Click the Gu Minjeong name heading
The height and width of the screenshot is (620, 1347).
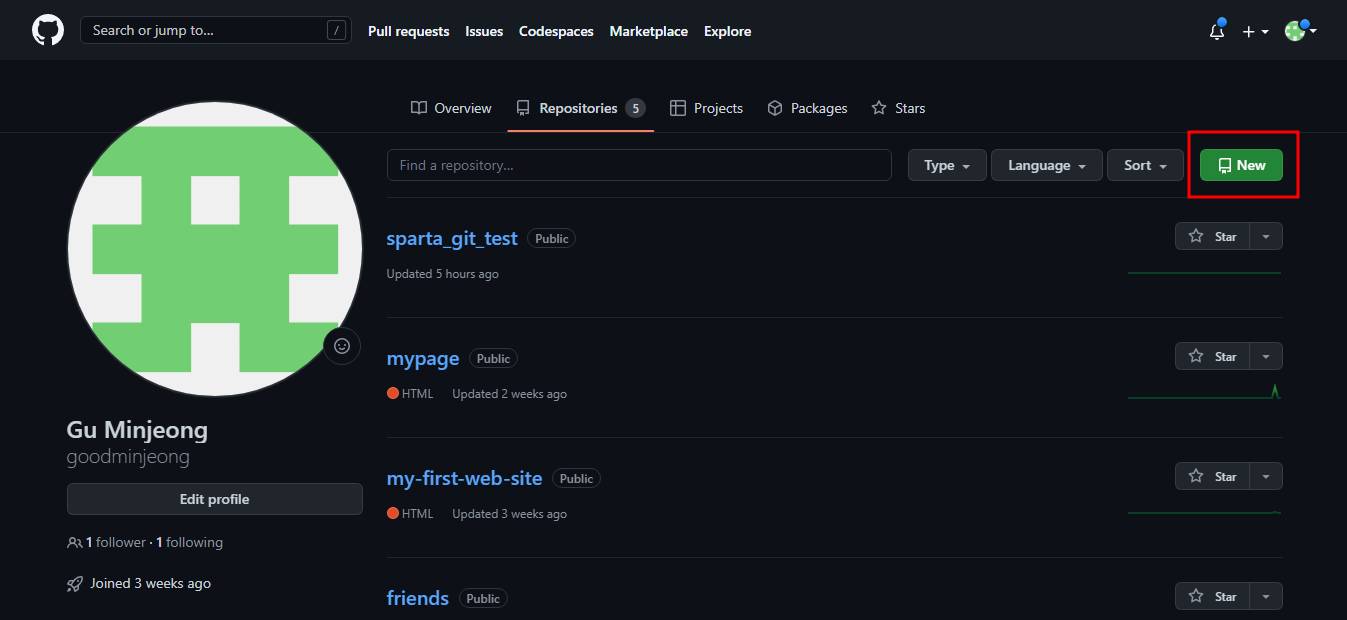[x=137, y=430]
